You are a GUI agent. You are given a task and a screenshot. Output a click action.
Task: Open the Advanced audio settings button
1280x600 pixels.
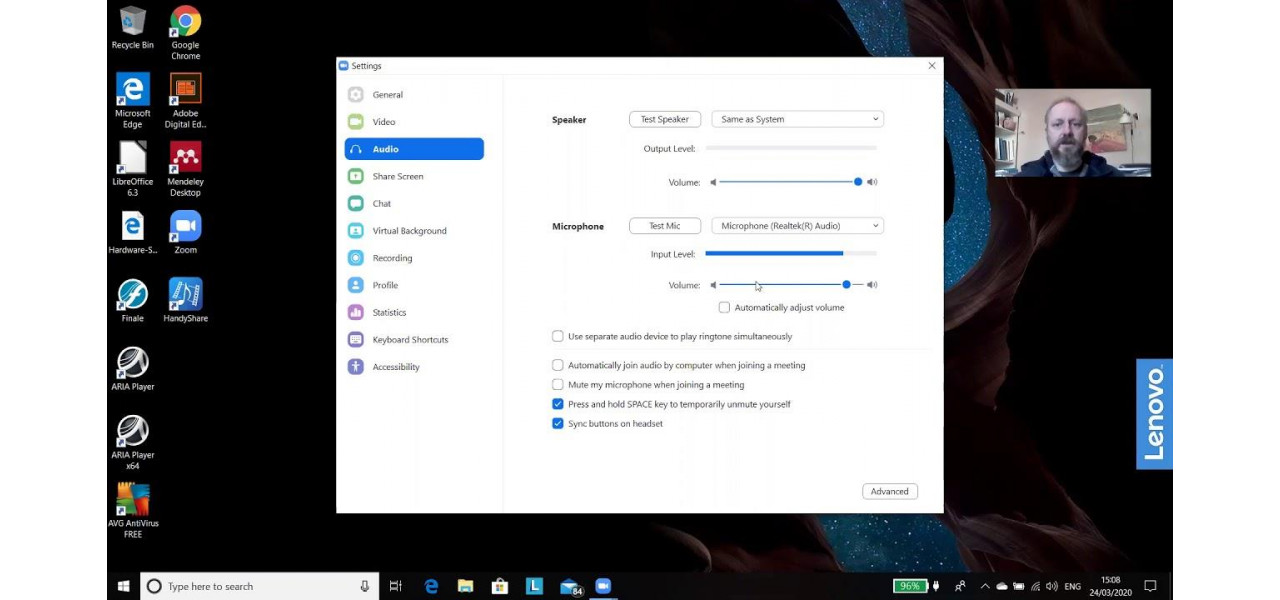pyautogui.click(x=889, y=491)
